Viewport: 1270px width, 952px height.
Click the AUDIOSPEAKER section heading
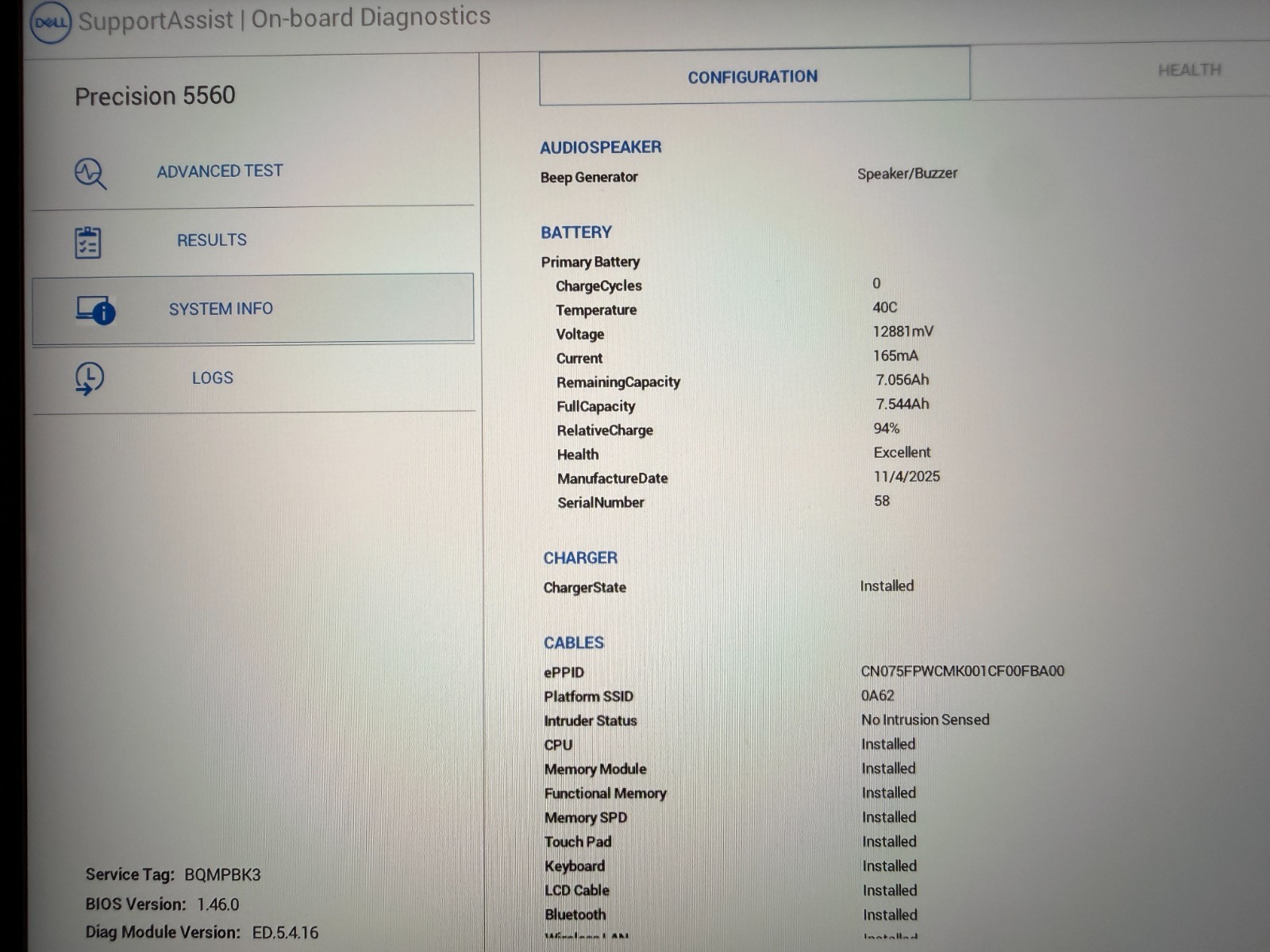coord(601,148)
